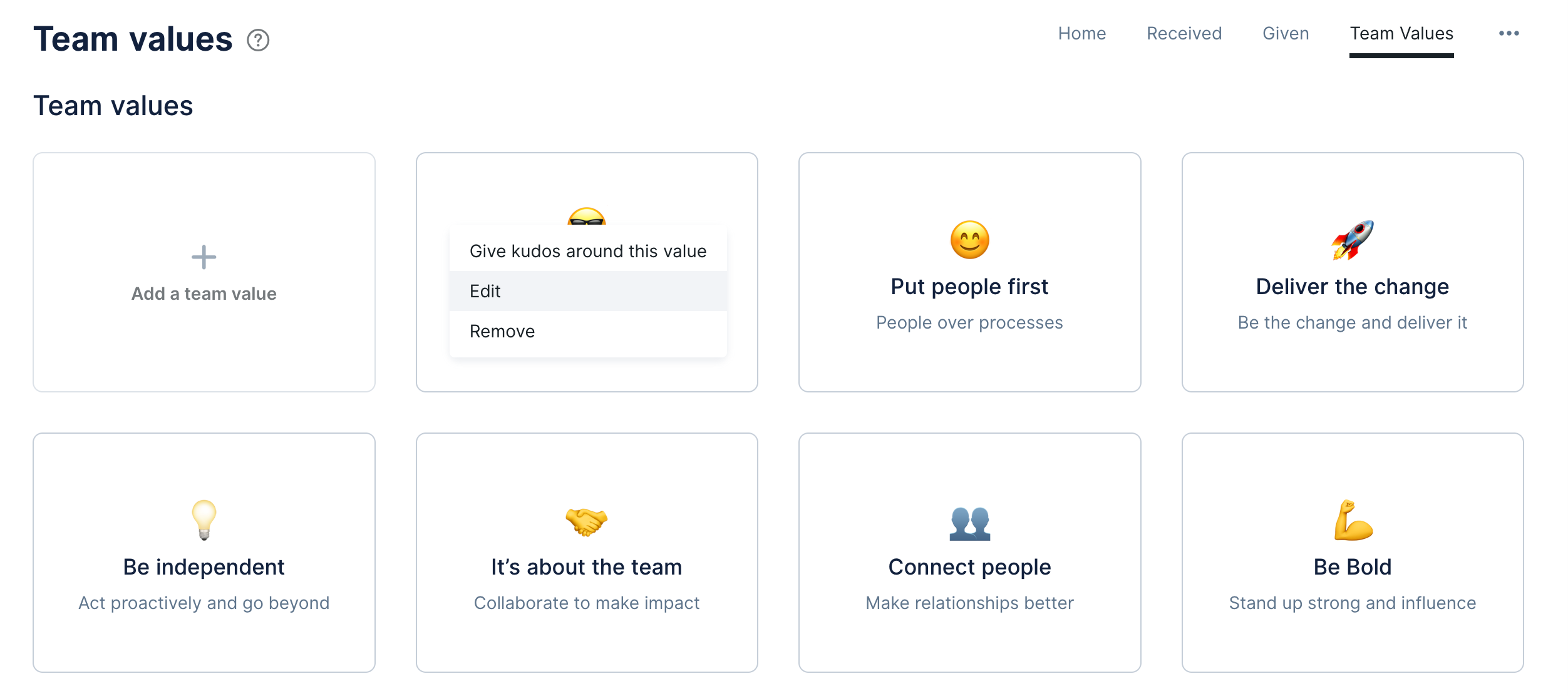Choose Remove from the context menu

(502, 331)
